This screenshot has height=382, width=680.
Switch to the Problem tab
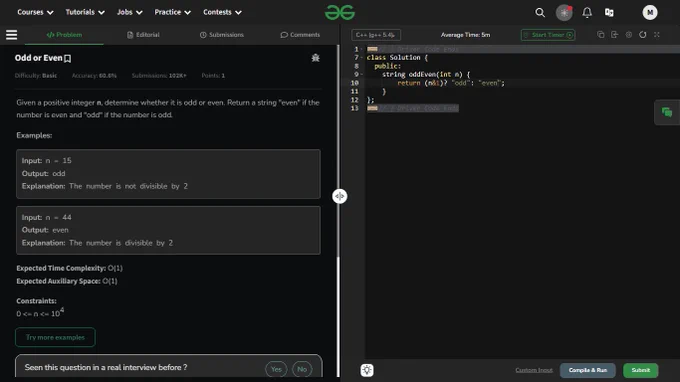click(64, 35)
